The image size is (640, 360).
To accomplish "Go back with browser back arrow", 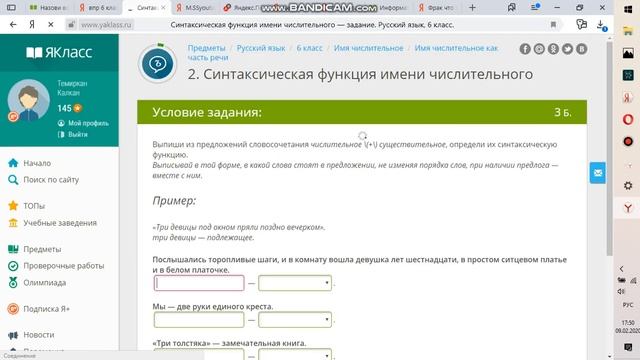I will point(13,25).
